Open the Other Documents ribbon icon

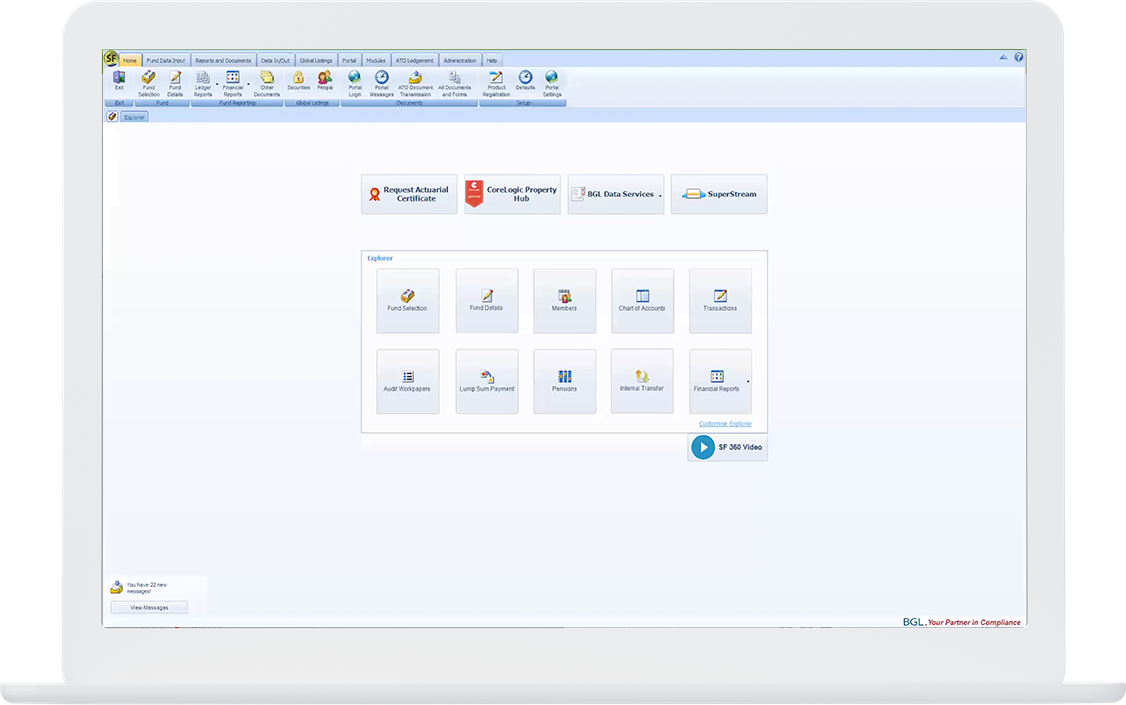[267, 79]
